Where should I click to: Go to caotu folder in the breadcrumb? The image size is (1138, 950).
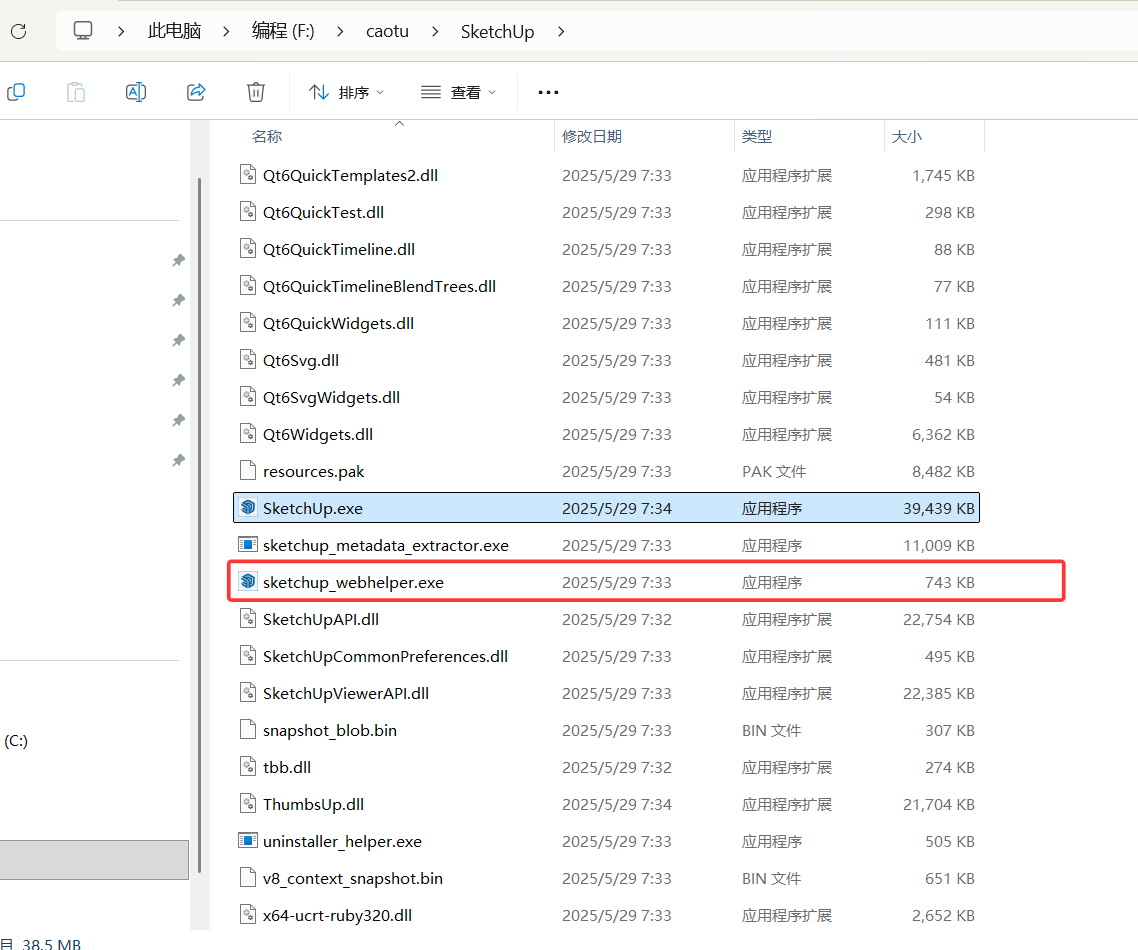[x=387, y=31]
